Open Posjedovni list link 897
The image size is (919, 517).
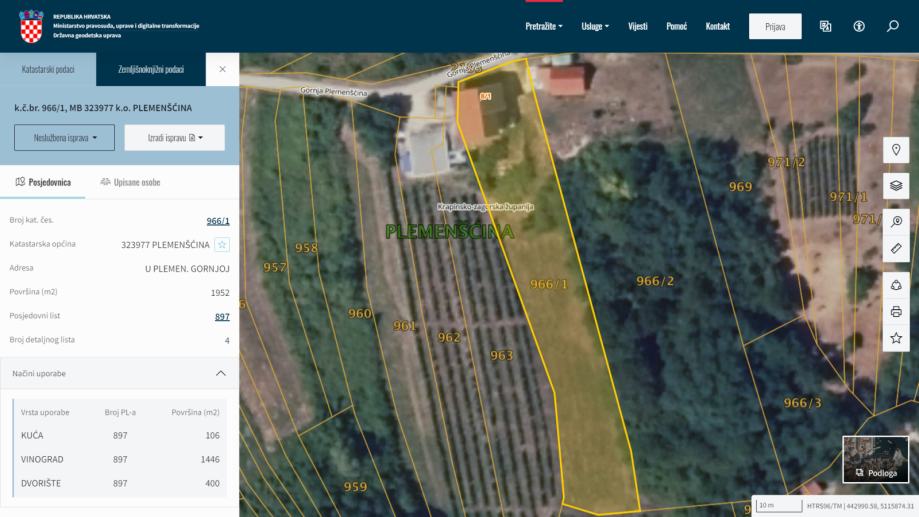(222, 317)
